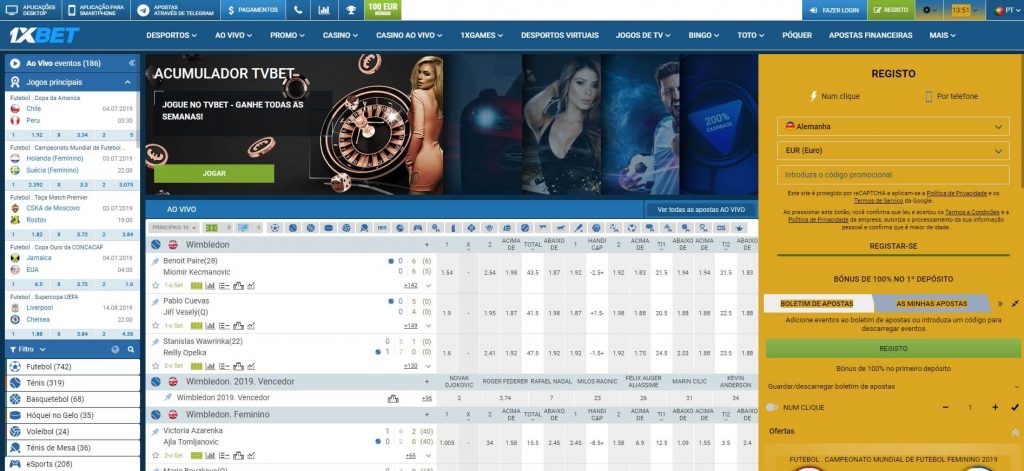
Task: Select registration Por telefone
Action: pyautogui.click(x=952, y=97)
